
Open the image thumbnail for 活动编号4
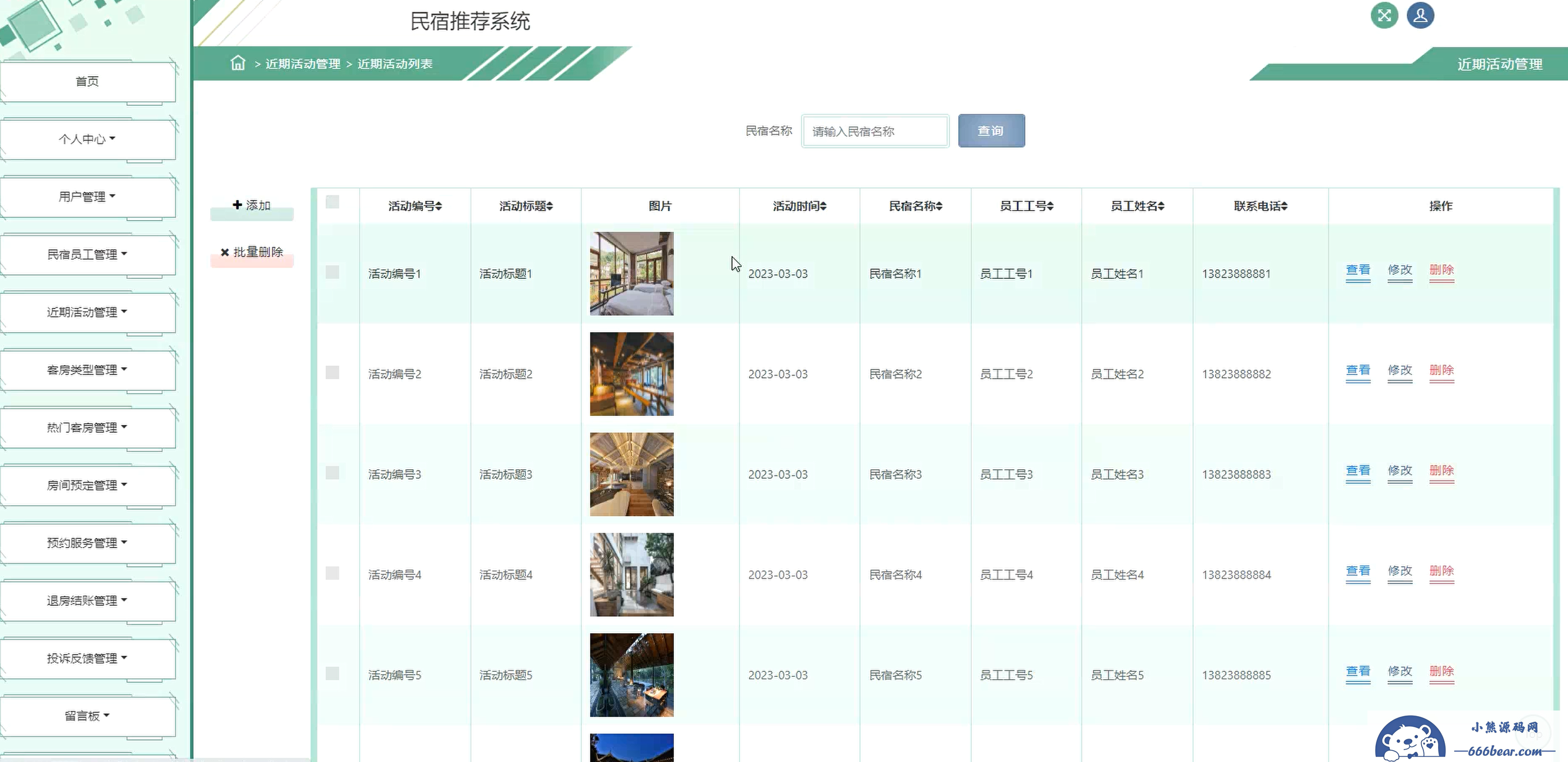pos(632,574)
